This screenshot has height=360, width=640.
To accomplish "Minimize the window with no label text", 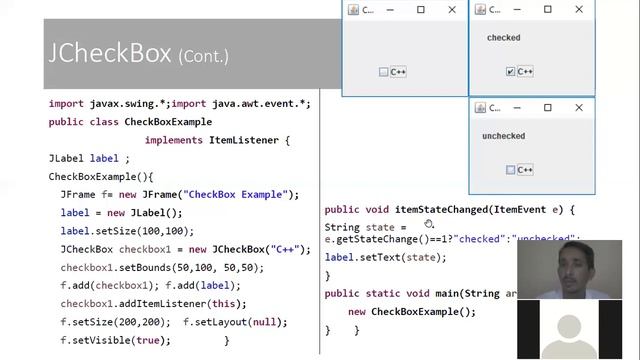I will tap(390, 10).
